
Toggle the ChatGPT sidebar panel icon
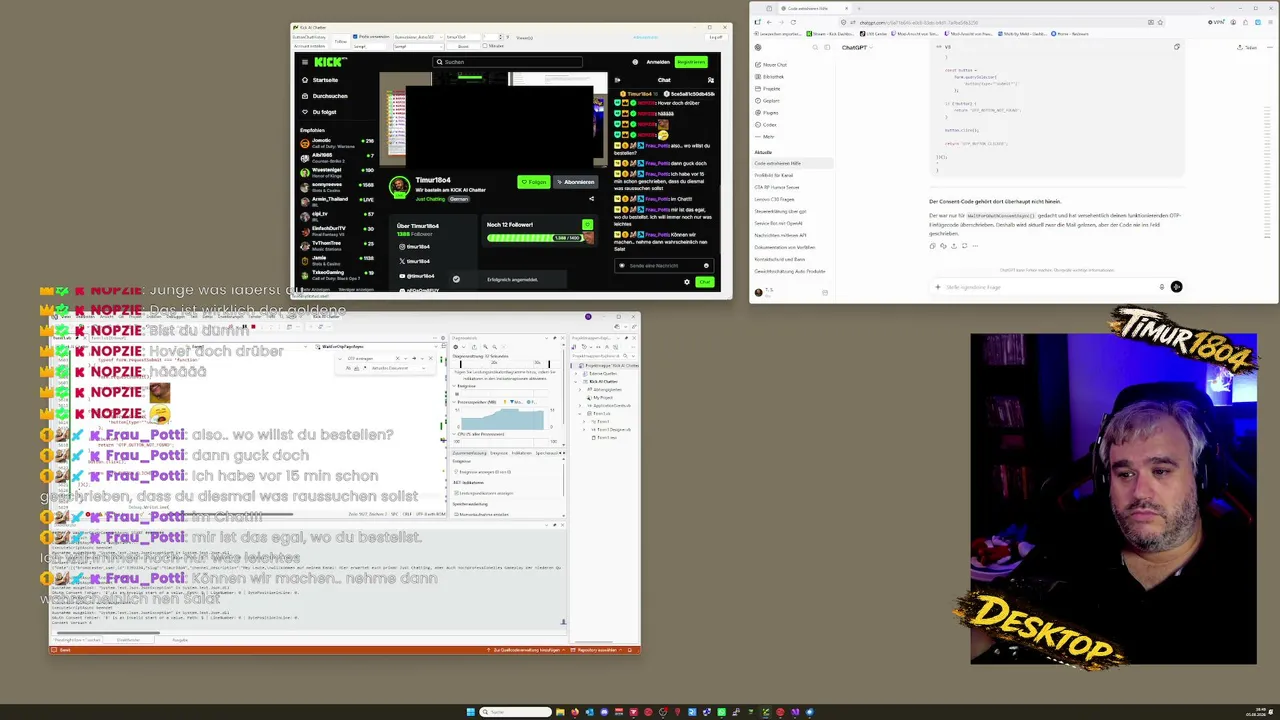coord(825,47)
